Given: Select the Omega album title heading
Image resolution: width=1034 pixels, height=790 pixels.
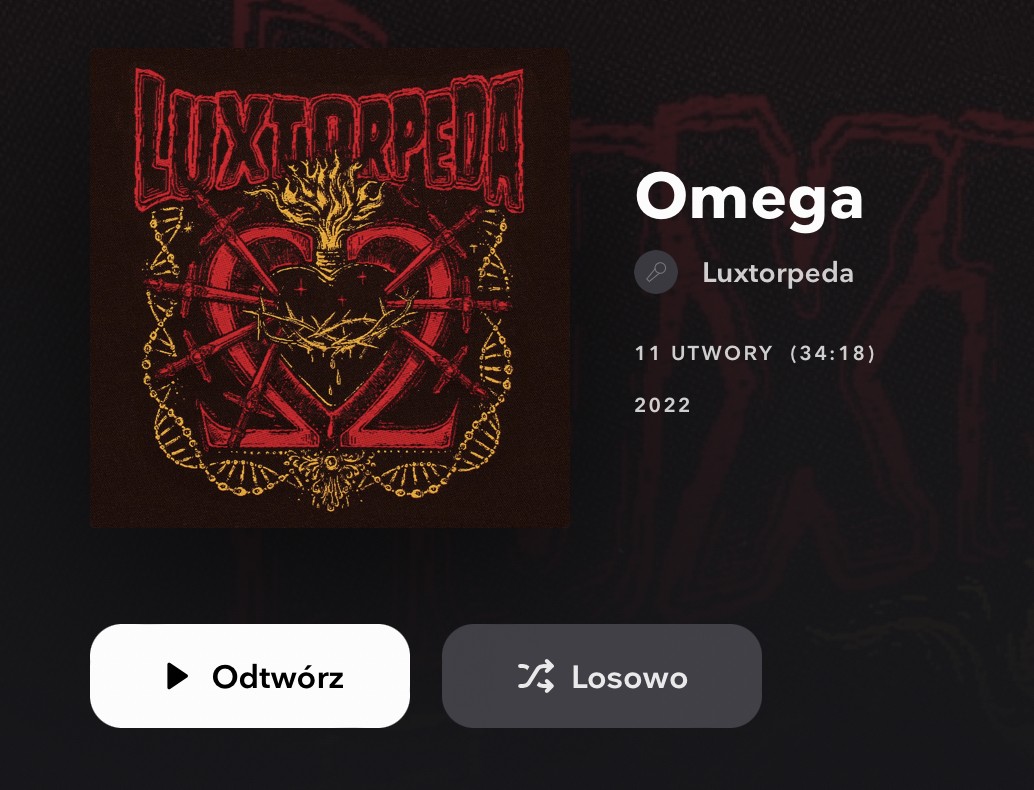Looking at the screenshot, I should [x=749, y=198].
